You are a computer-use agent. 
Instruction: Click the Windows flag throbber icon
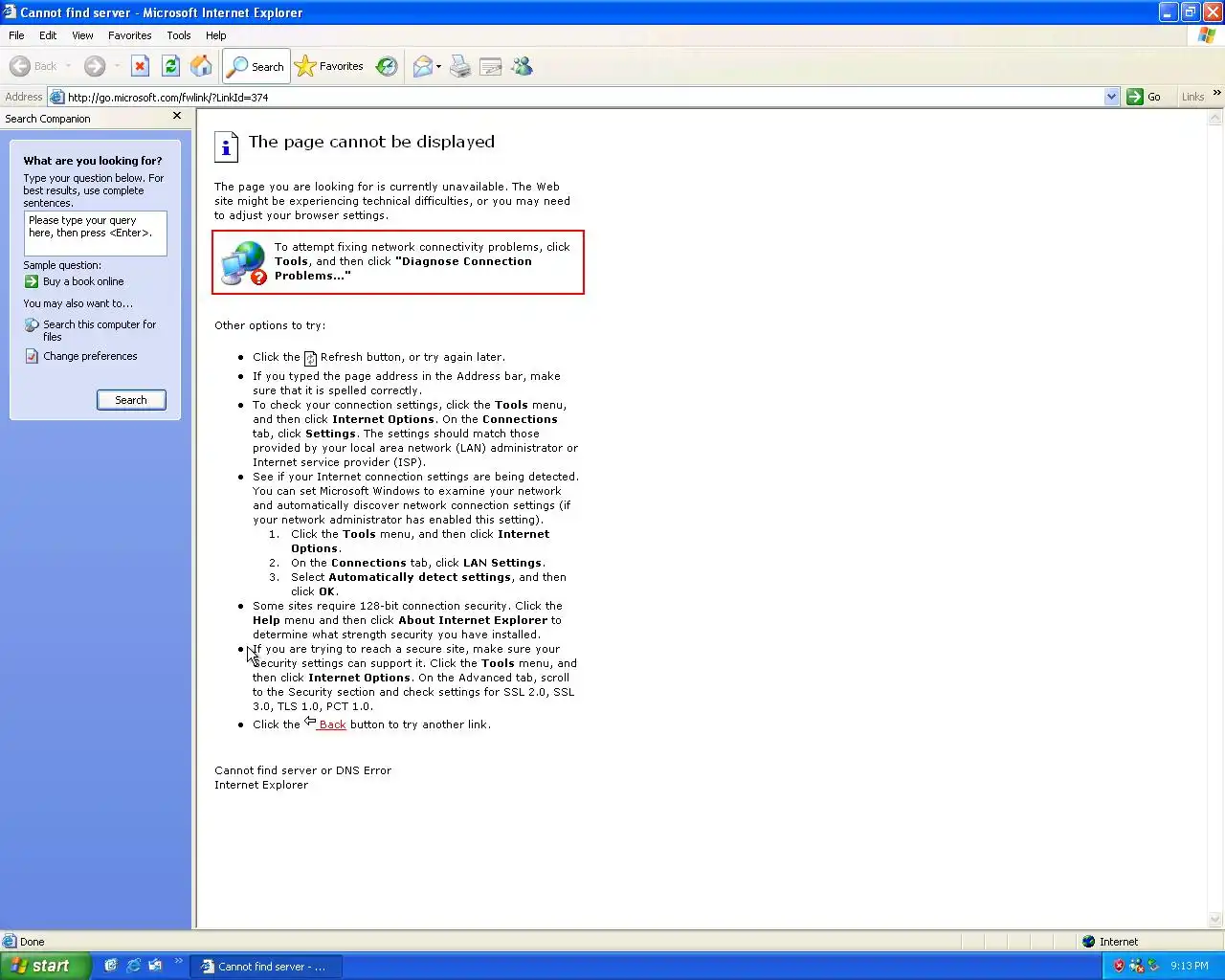coord(1207,35)
